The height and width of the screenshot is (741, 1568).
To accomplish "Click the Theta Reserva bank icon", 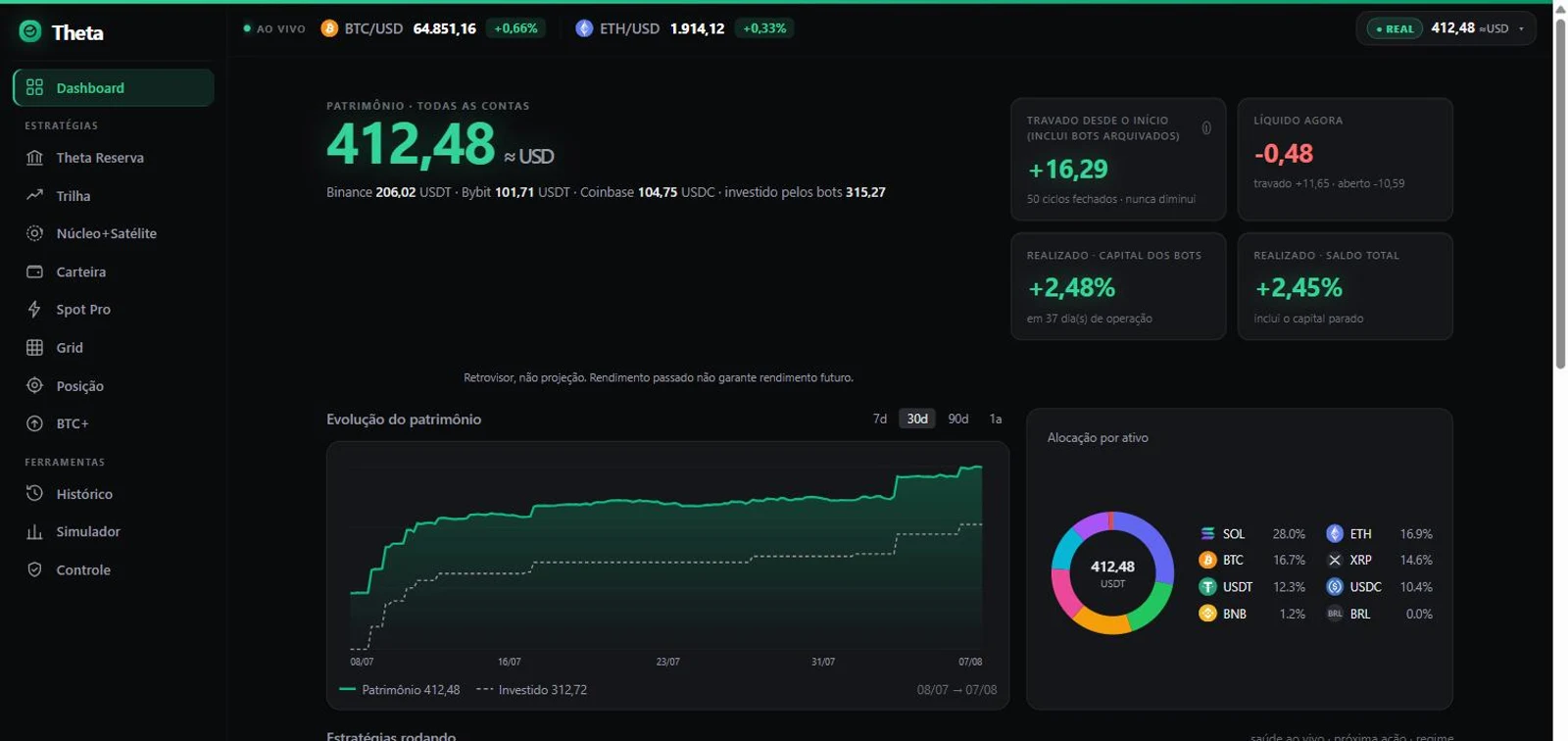I will point(34,158).
